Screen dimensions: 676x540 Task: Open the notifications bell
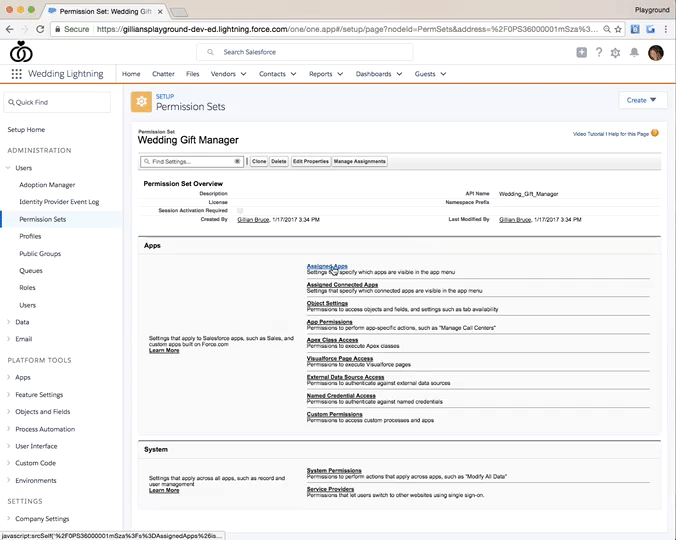(634, 53)
